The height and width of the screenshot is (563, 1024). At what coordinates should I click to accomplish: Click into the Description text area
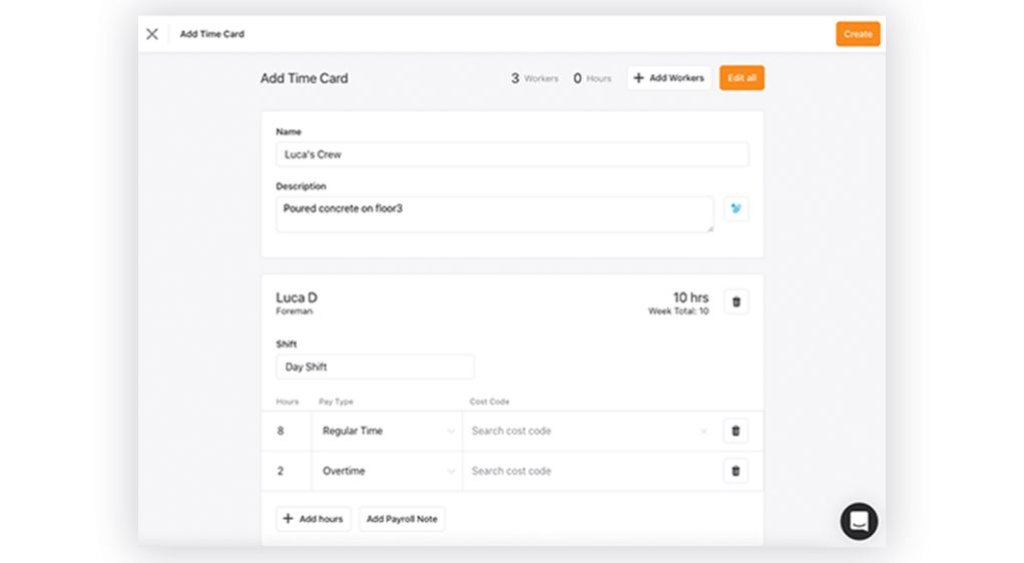pos(494,213)
